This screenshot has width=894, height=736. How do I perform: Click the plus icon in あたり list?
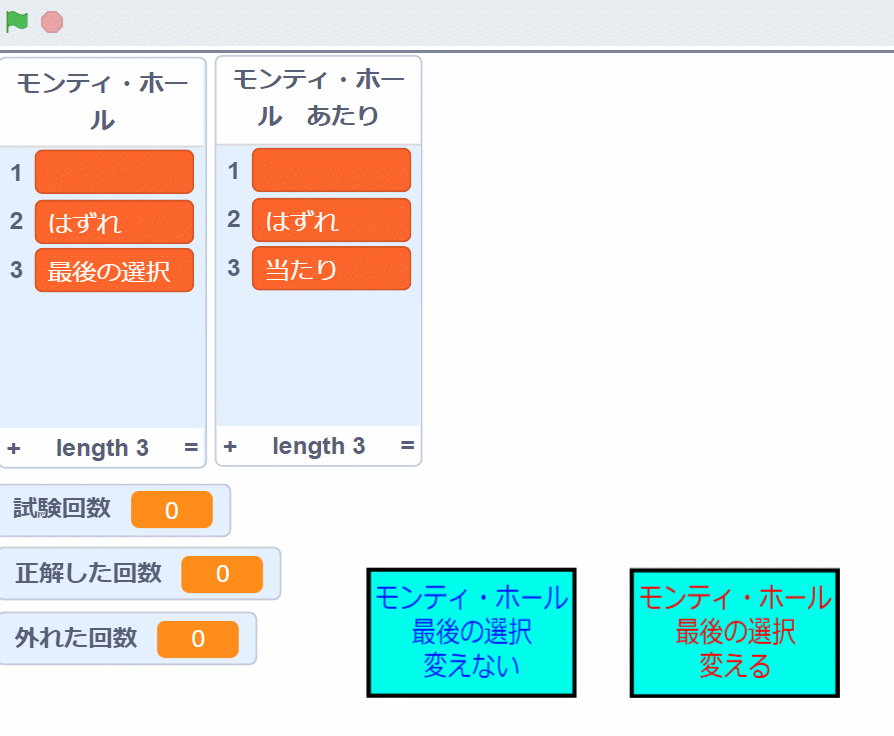click(x=230, y=446)
